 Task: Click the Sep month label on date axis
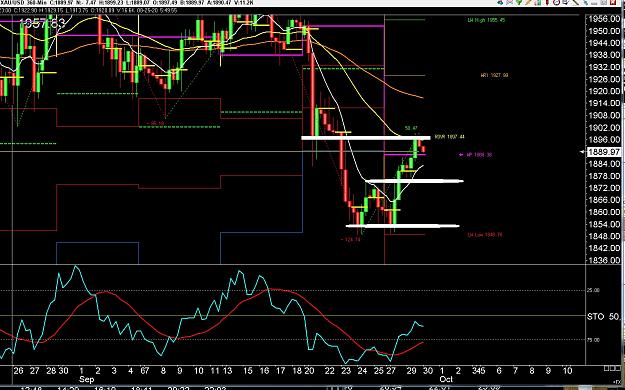[86, 379]
